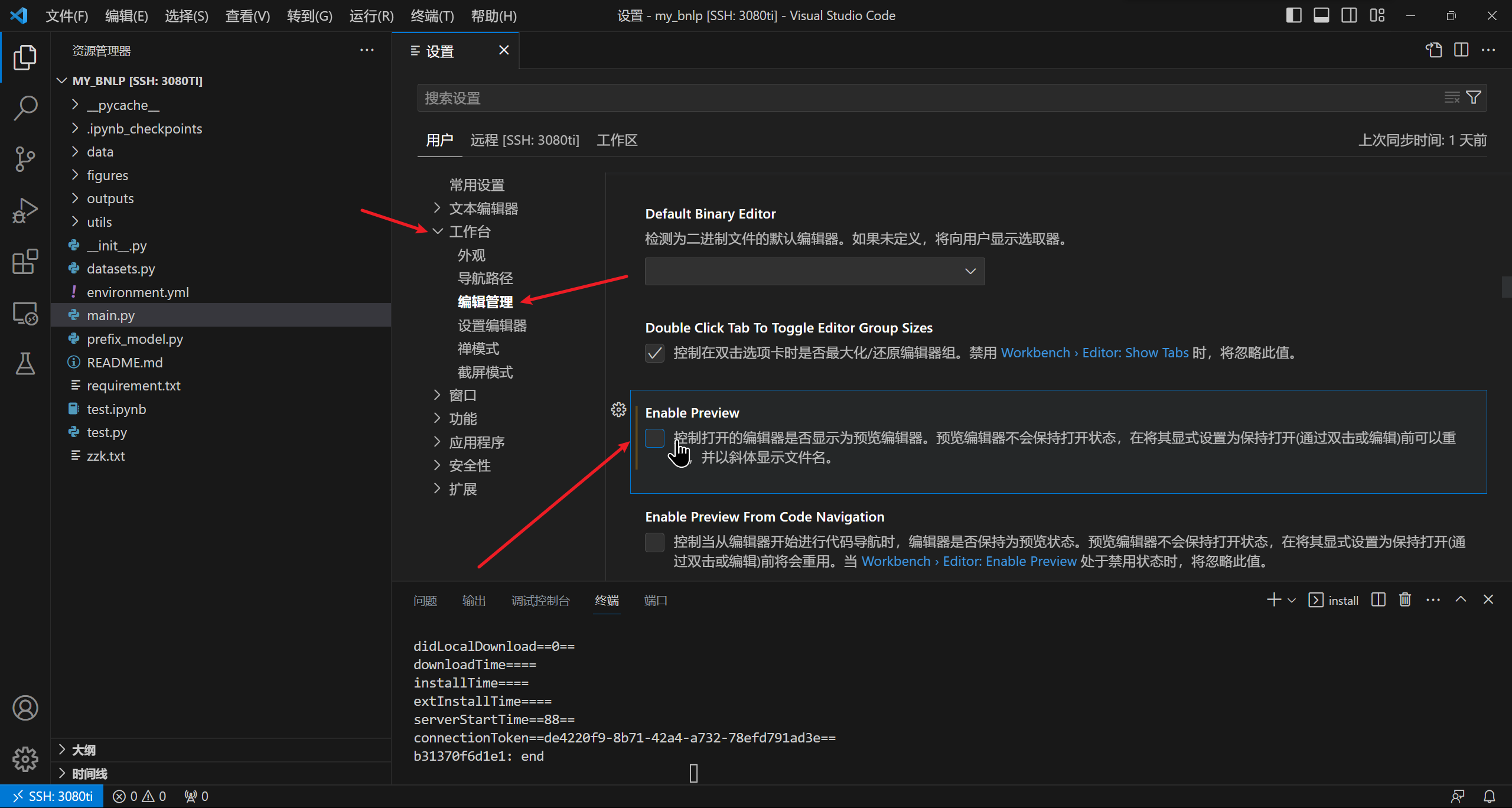
Task: Clear settings search input icon
Action: click(x=1452, y=97)
